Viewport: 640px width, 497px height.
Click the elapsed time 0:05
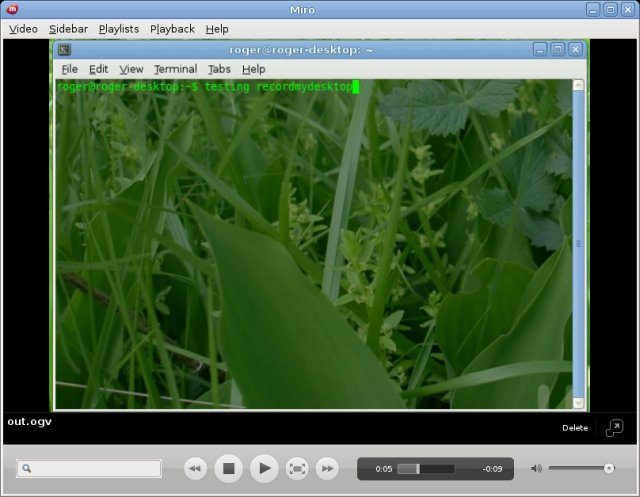pyautogui.click(x=384, y=469)
